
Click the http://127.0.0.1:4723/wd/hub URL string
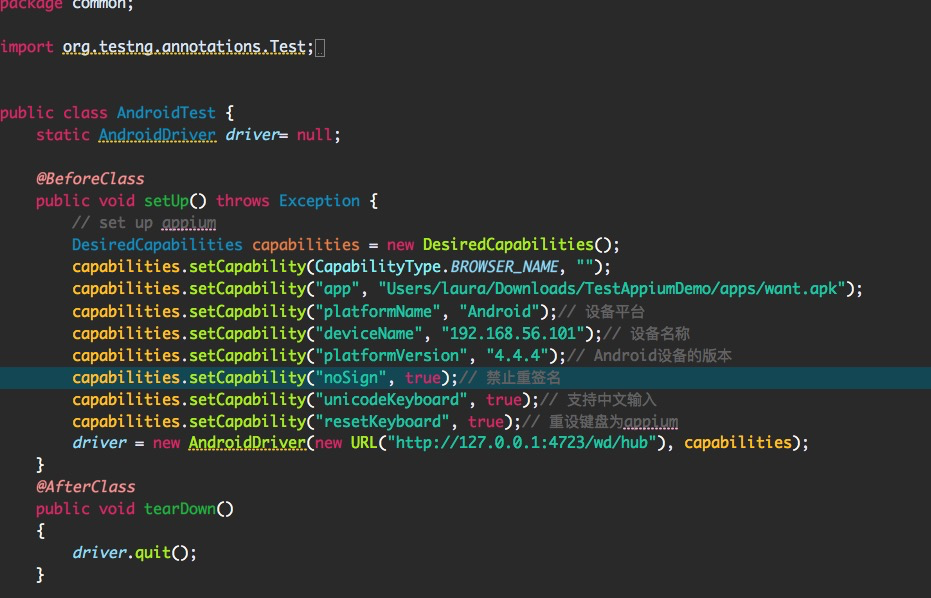pos(522,442)
